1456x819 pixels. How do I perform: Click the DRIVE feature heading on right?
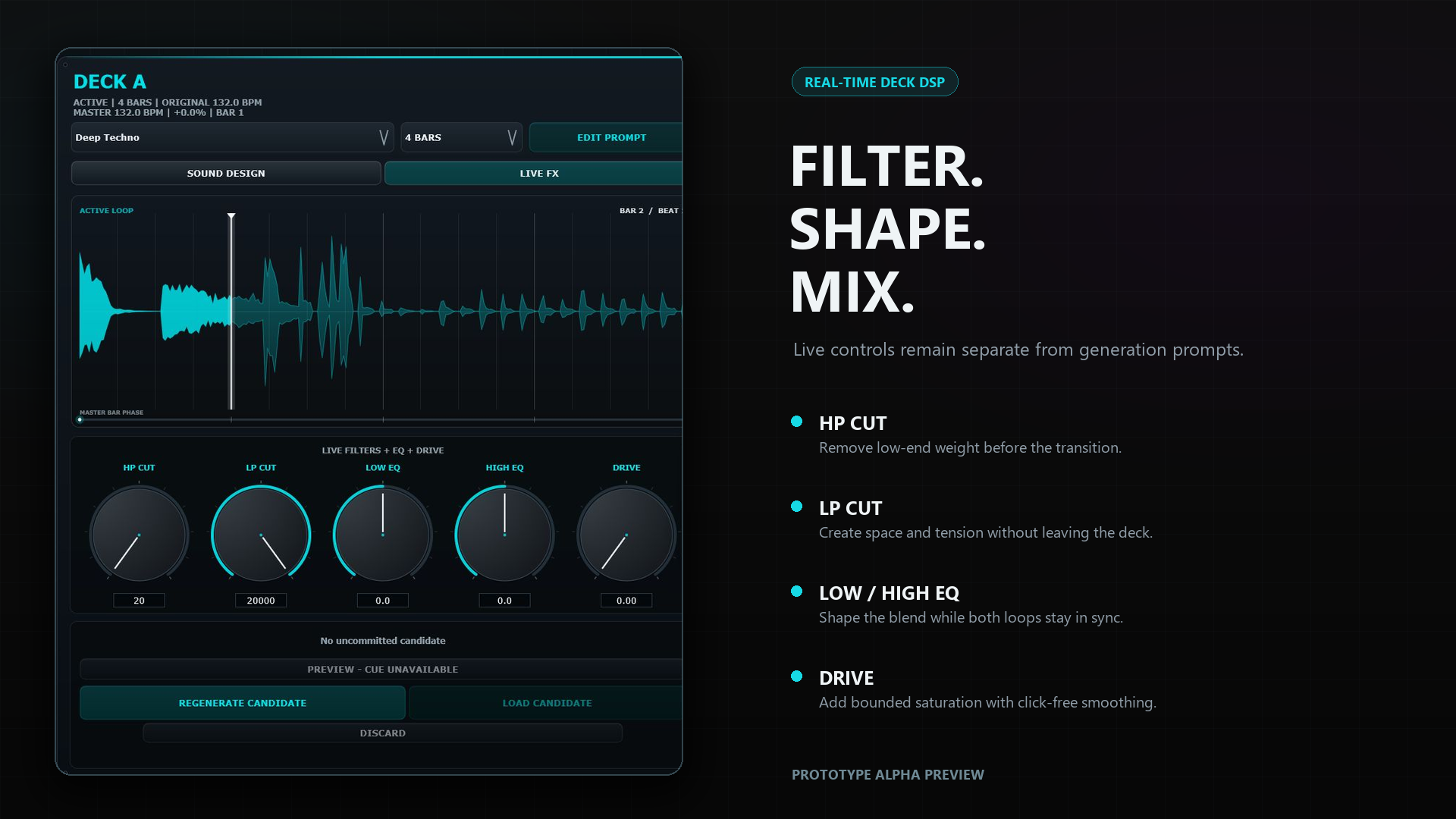[x=846, y=678]
